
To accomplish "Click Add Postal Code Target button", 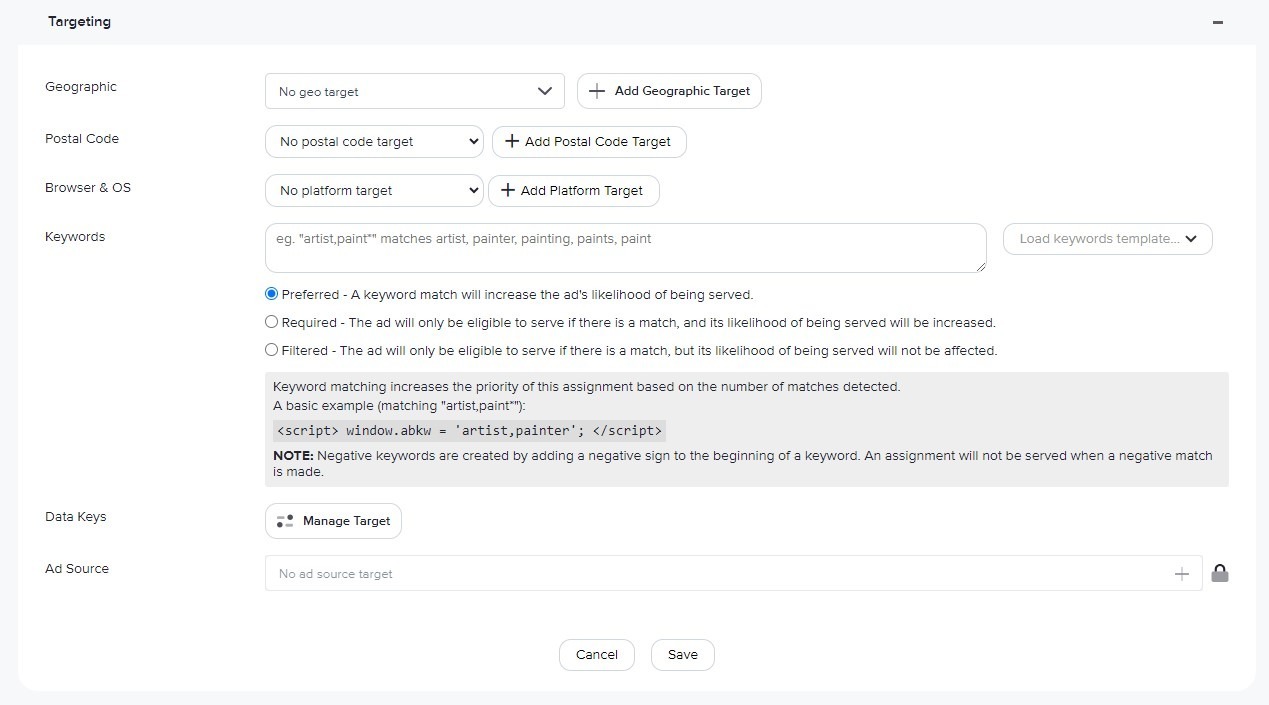I will tap(589, 142).
